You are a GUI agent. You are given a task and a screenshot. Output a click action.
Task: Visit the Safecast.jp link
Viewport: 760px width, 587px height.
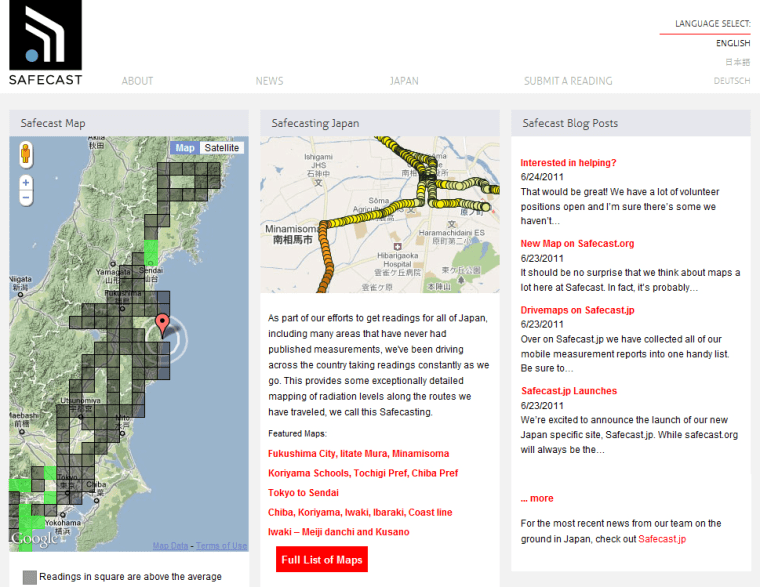tap(662, 539)
